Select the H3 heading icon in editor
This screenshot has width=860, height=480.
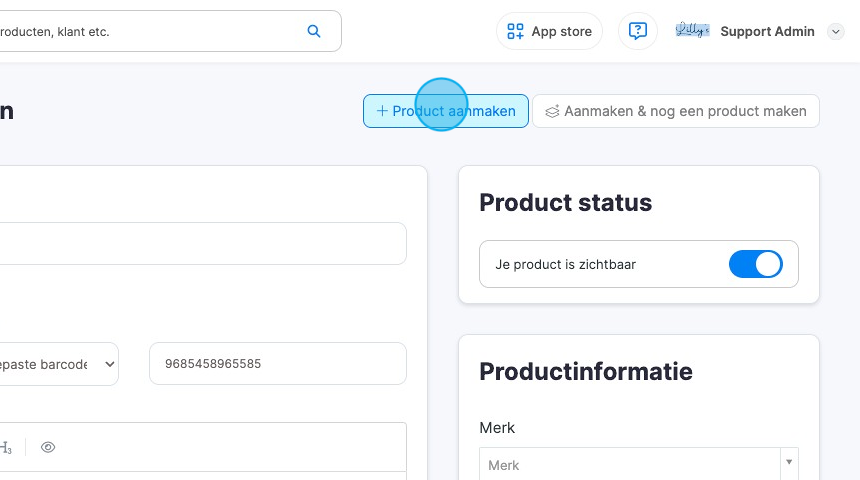pyautogui.click(x=6, y=448)
